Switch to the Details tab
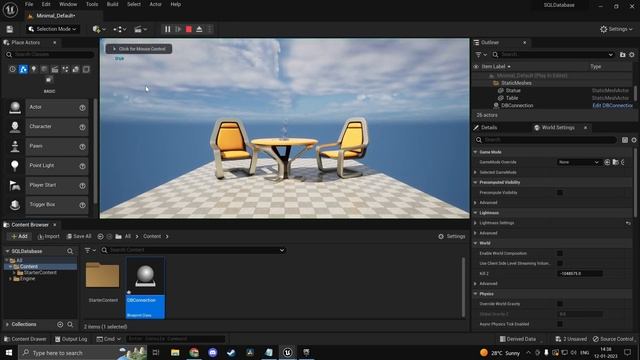Viewport: 640px width, 360px height. (x=489, y=127)
